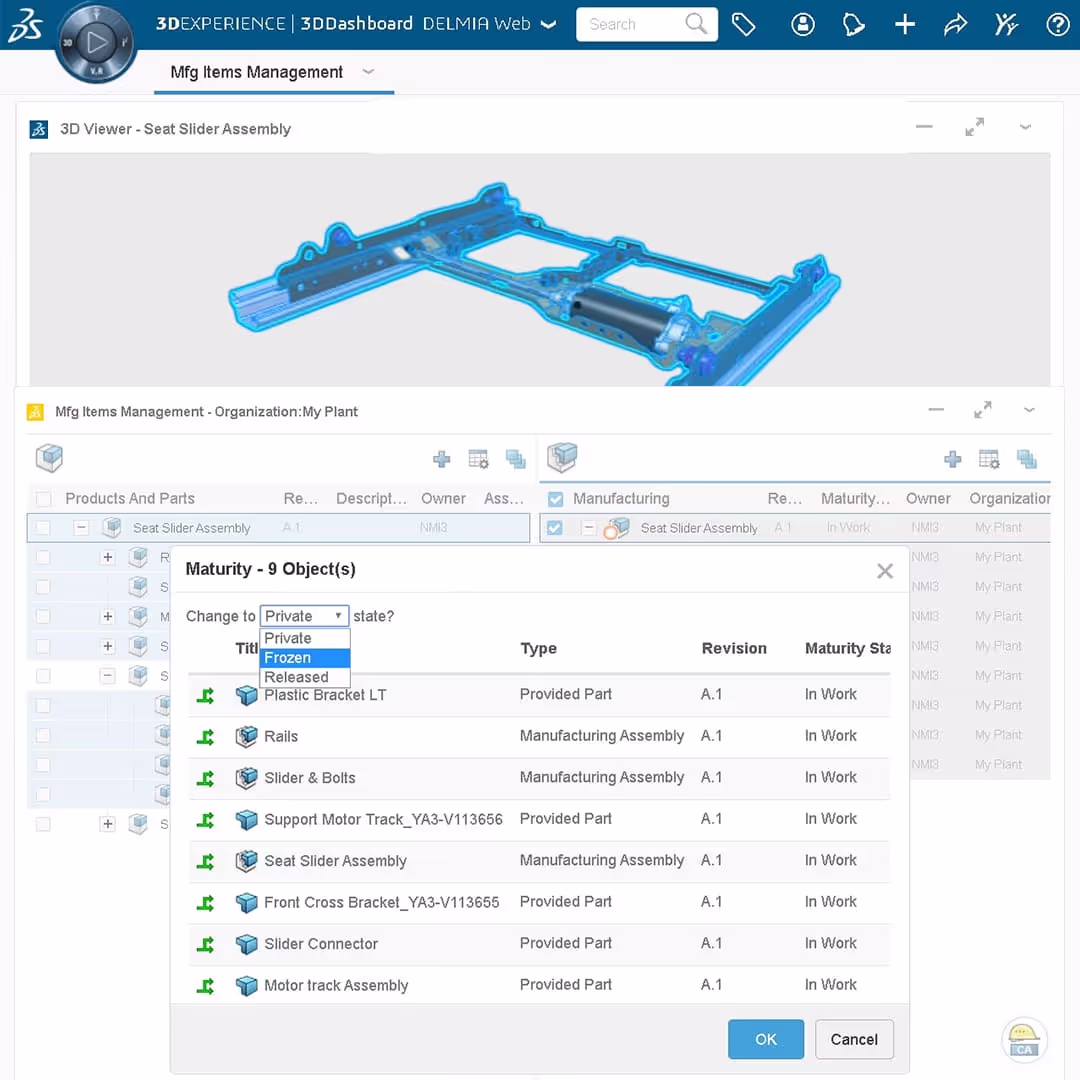Click the add plus icon in Manufacturing panel
The width and height of the screenshot is (1080, 1080).
click(953, 459)
